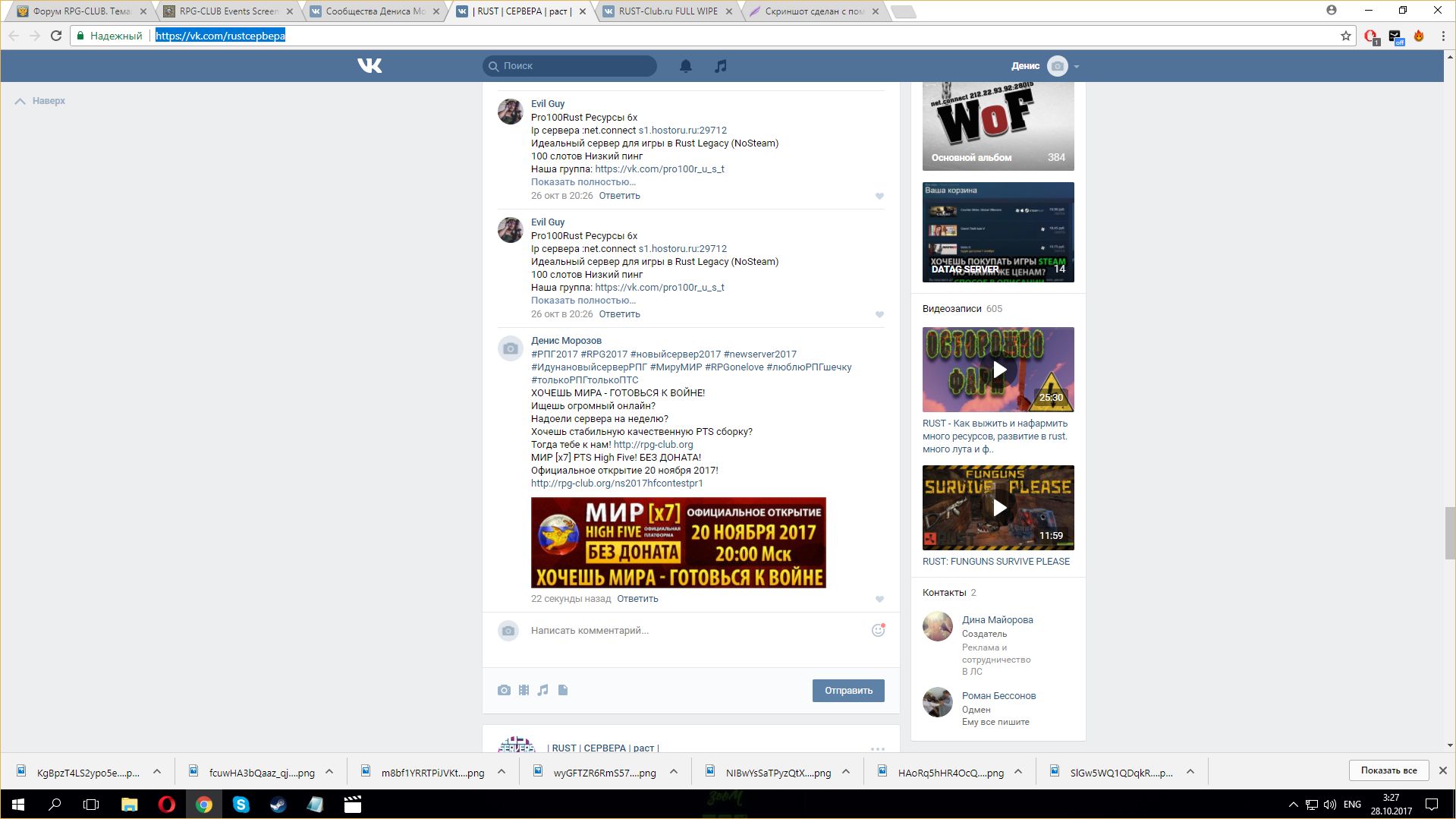Open the МИР x7 banner image

coord(678,543)
